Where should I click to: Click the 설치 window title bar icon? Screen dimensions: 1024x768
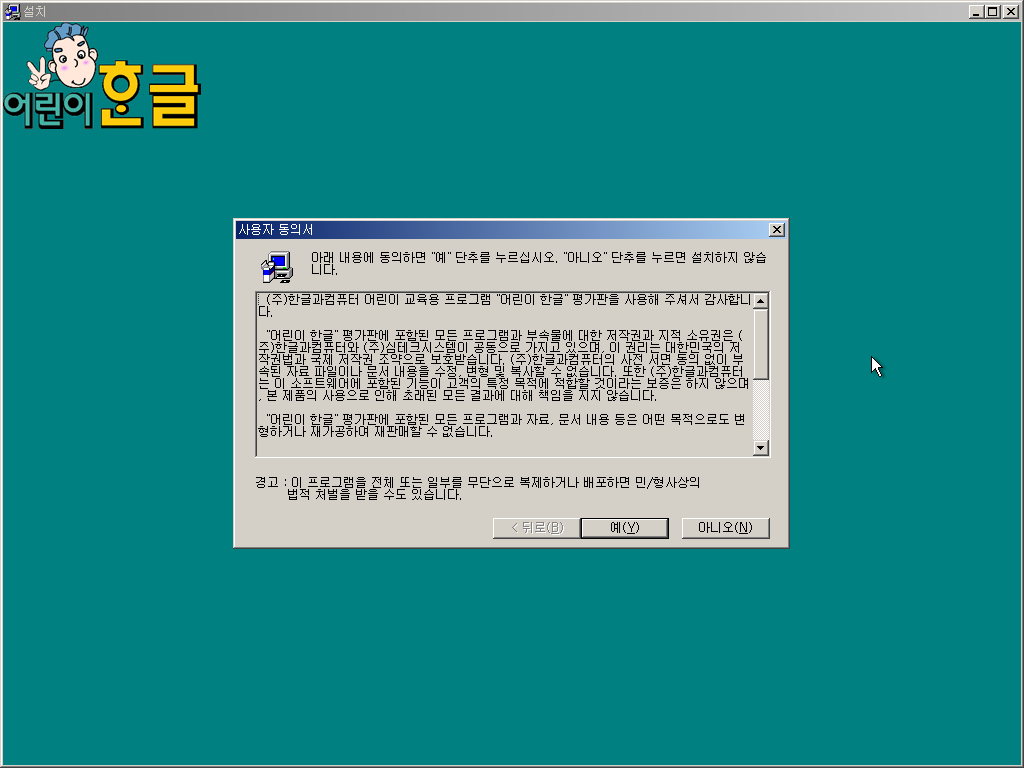coord(12,11)
